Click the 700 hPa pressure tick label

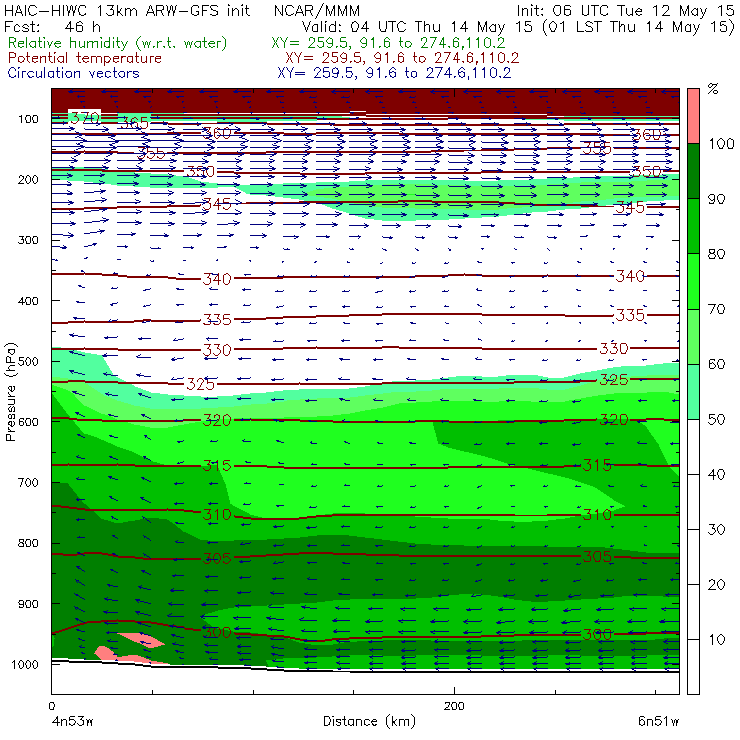[28, 482]
